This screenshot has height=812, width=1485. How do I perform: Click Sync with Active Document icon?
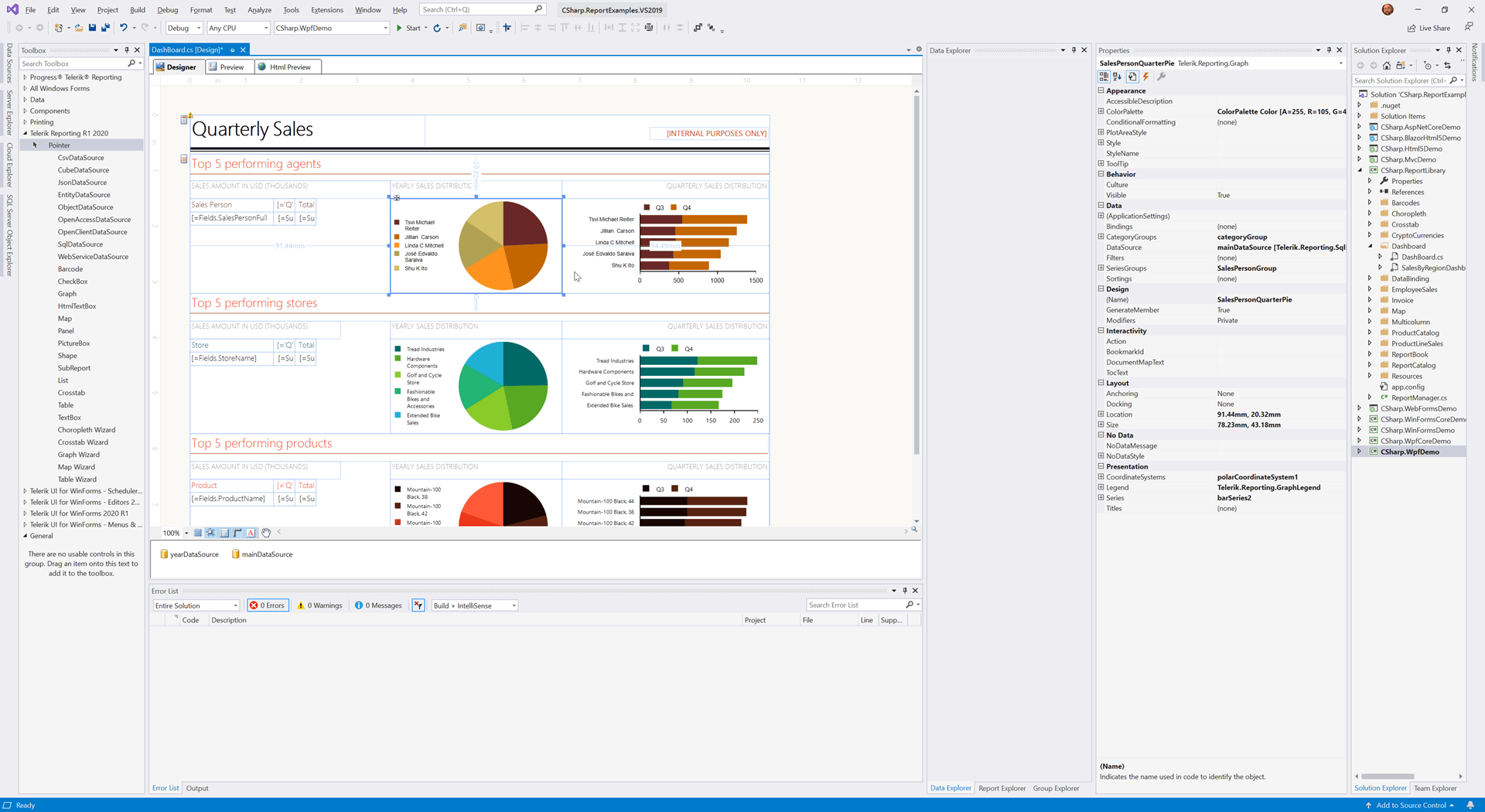click(1448, 66)
